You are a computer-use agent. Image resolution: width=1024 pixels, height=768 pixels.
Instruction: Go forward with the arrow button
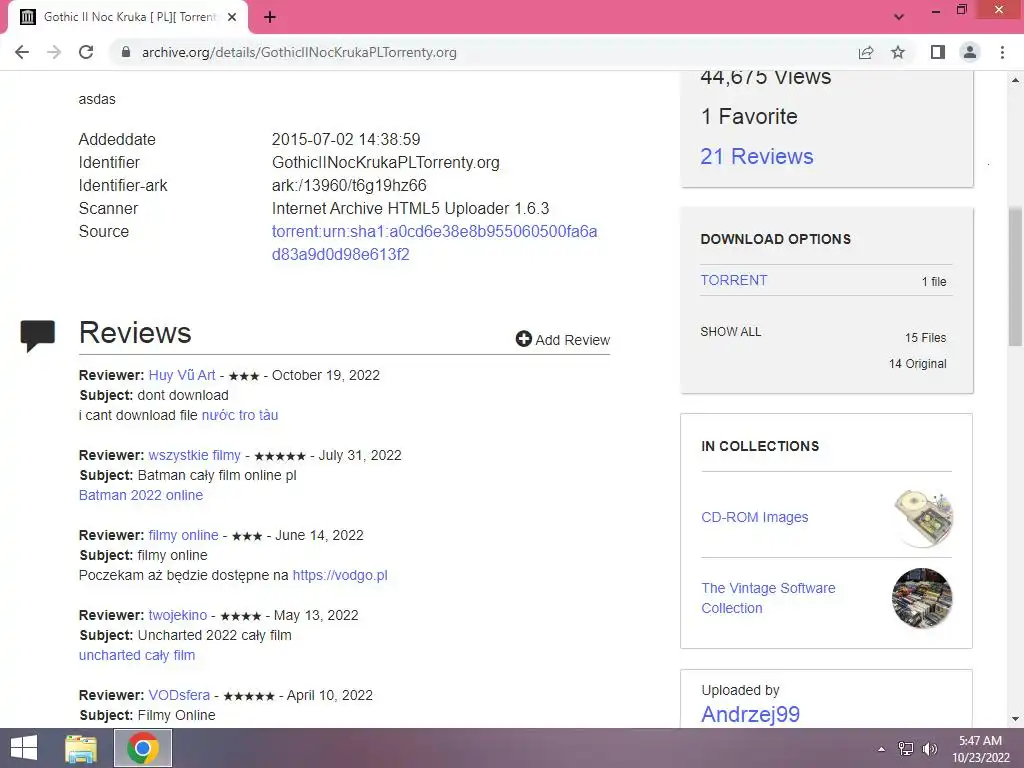[54, 52]
